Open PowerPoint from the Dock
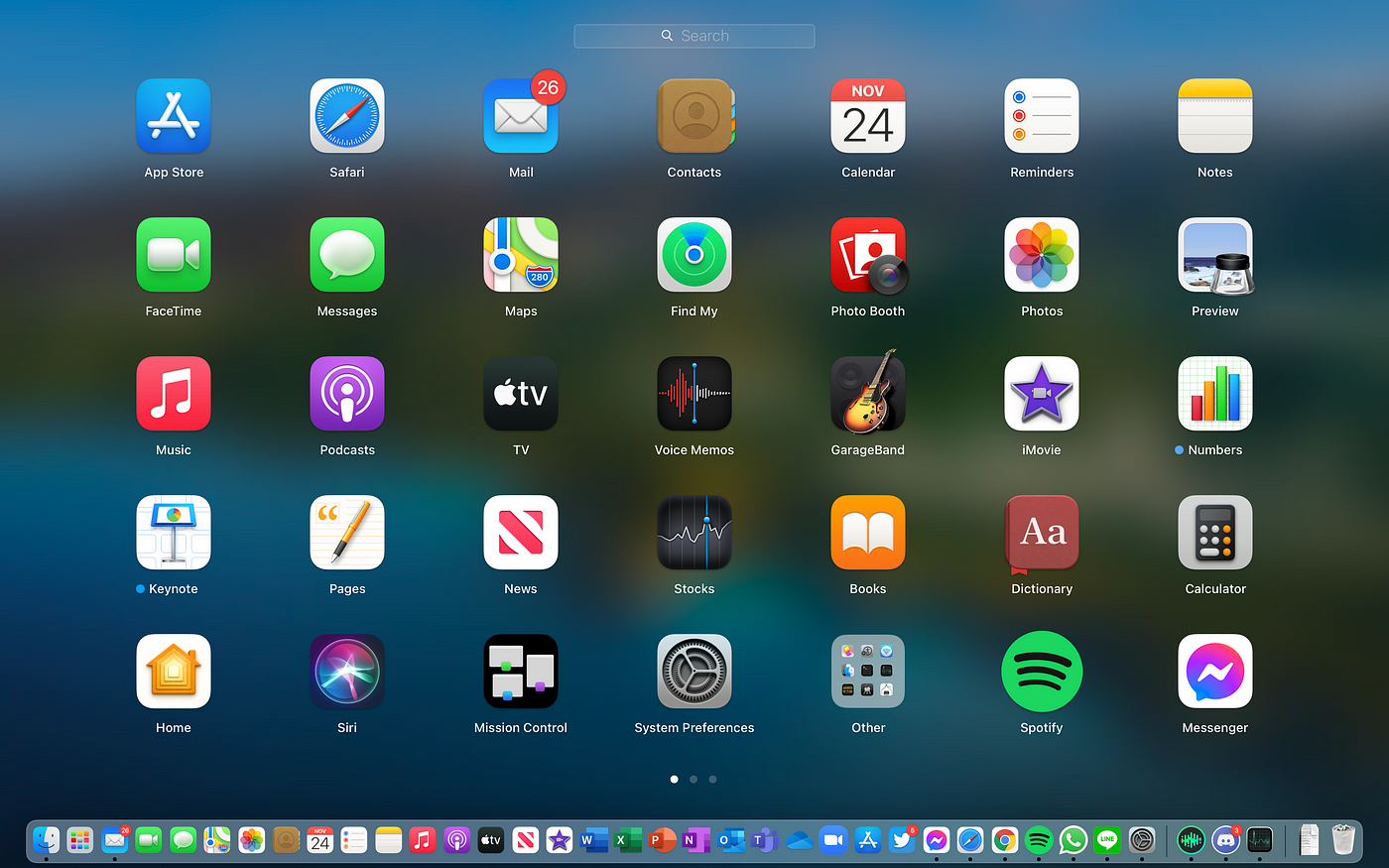 [663, 840]
